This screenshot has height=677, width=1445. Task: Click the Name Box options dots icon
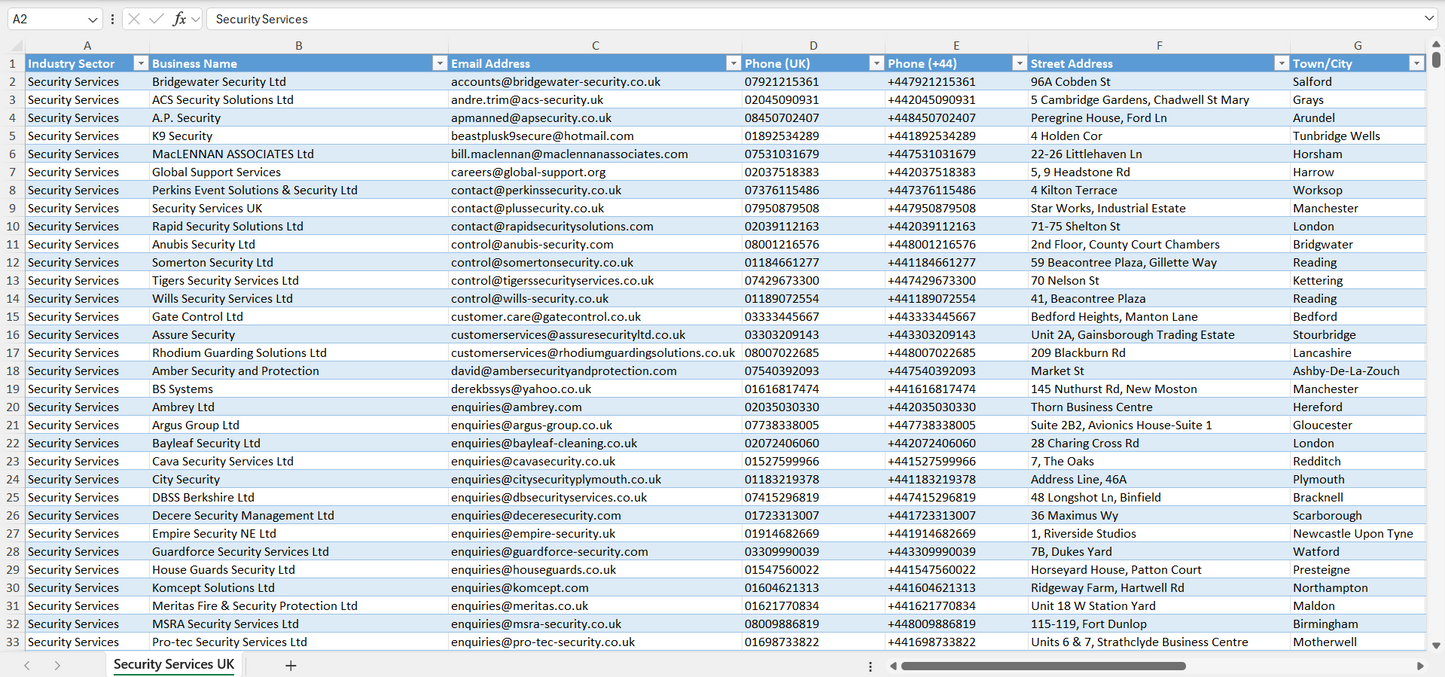coord(112,19)
